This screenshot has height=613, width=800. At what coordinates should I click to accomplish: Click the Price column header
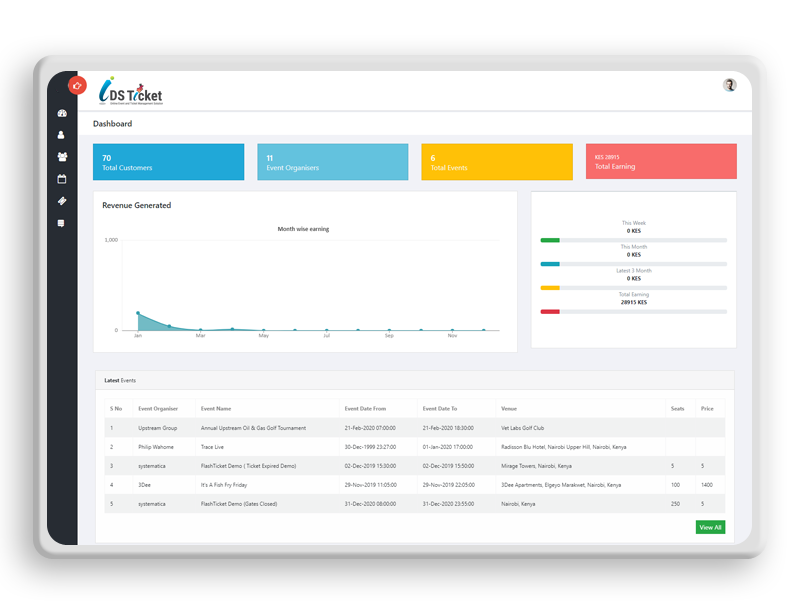click(x=707, y=408)
